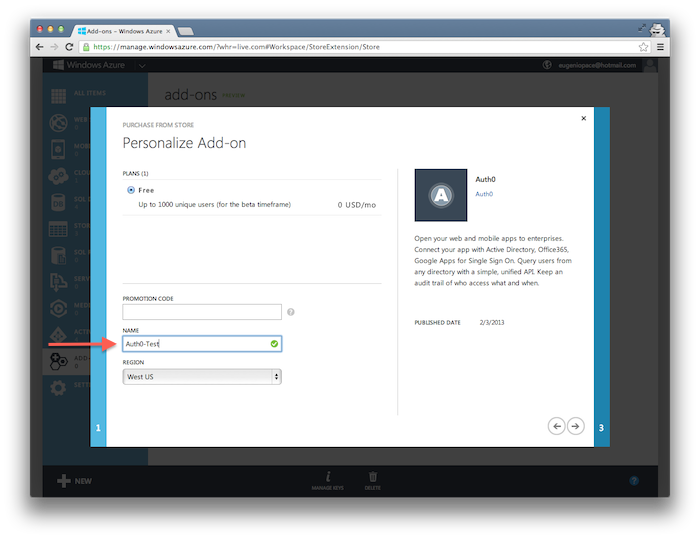Open the West US region dropdown
This screenshot has width=700, height=539.
coord(202,377)
